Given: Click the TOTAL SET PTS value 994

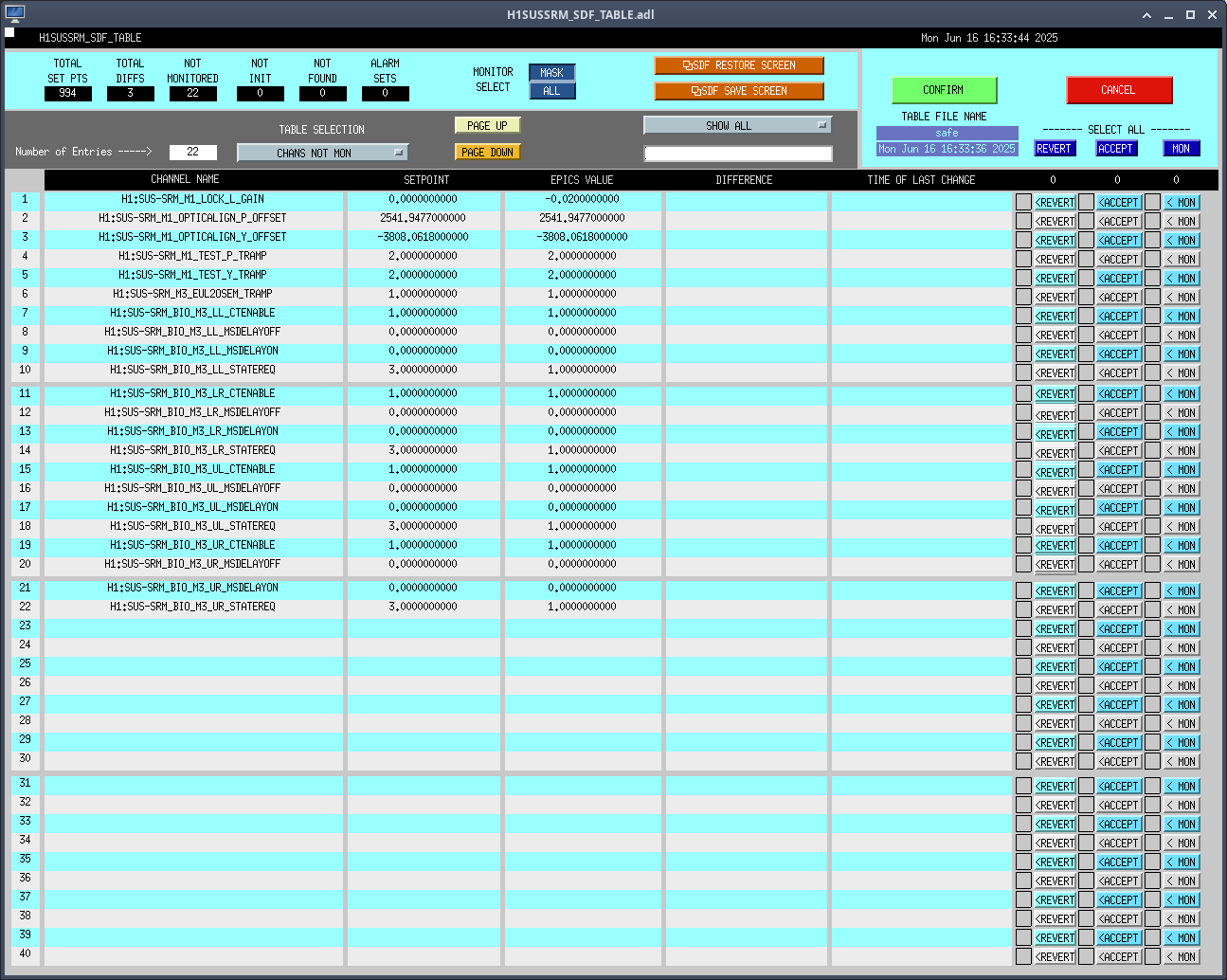Looking at the screenshot, I should (67, 93).
